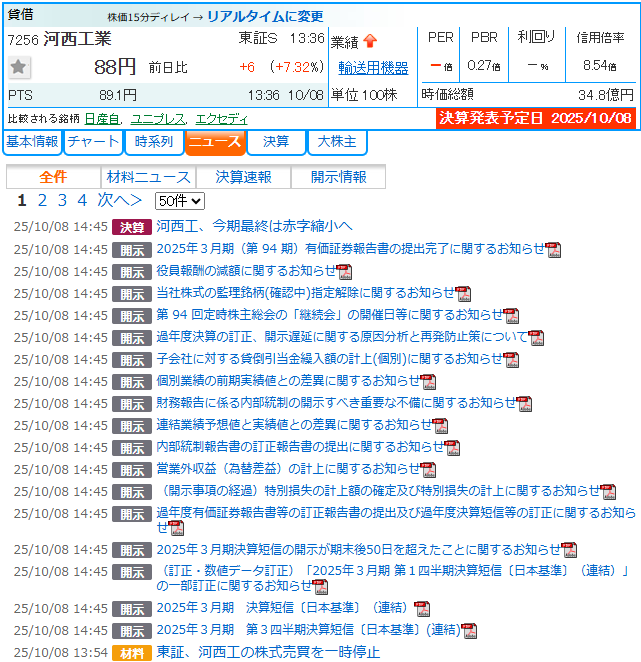The image size is (641, 662).
Task: Go to the 次へ＞ next page link
Action: point(119,201)
